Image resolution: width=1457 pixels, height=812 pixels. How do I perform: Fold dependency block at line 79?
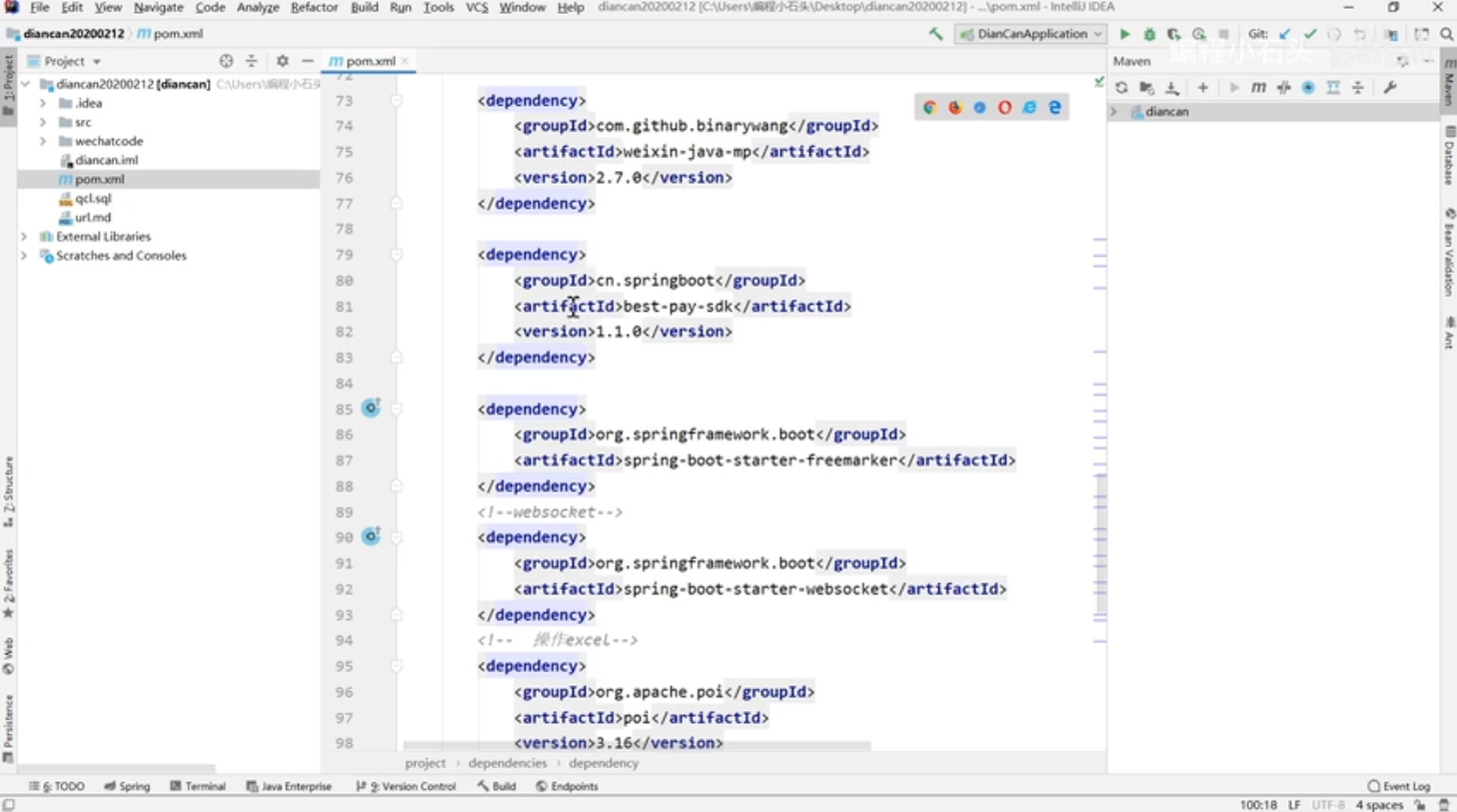(x=397, y=255)
